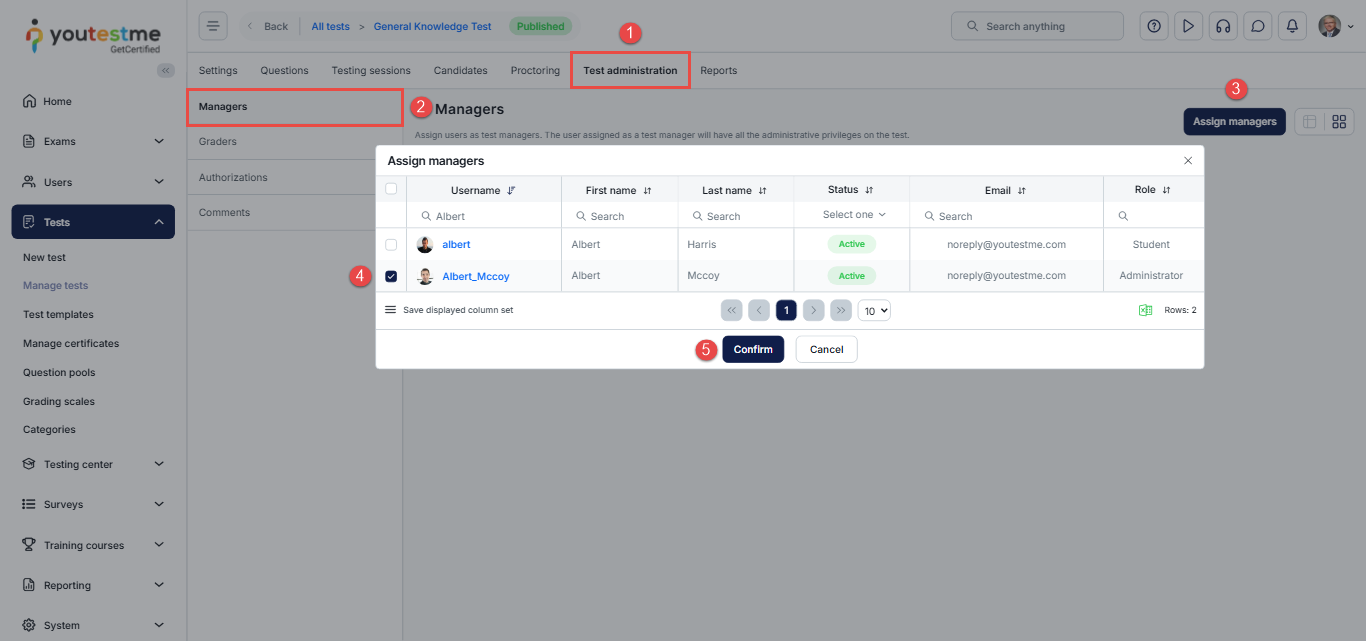The width and height of the screenshot is (1366, 641).
Task: Switch to the Proctoring tab
Action: tap(535, 71)
